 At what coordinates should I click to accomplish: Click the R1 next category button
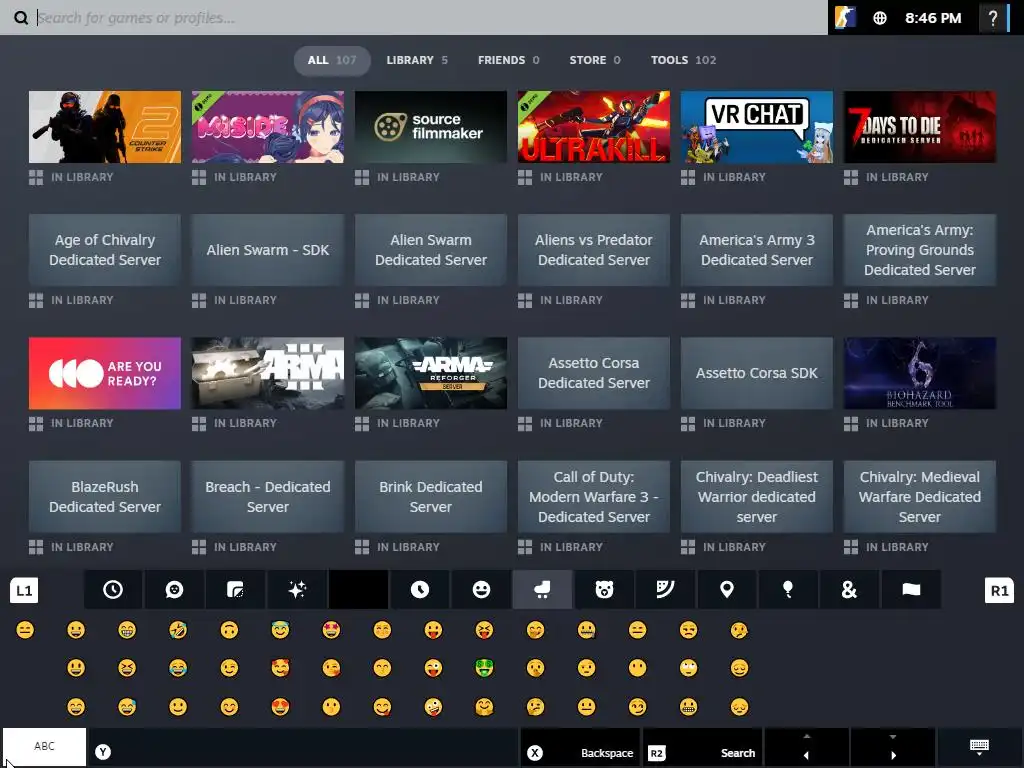tap(999, 590)
